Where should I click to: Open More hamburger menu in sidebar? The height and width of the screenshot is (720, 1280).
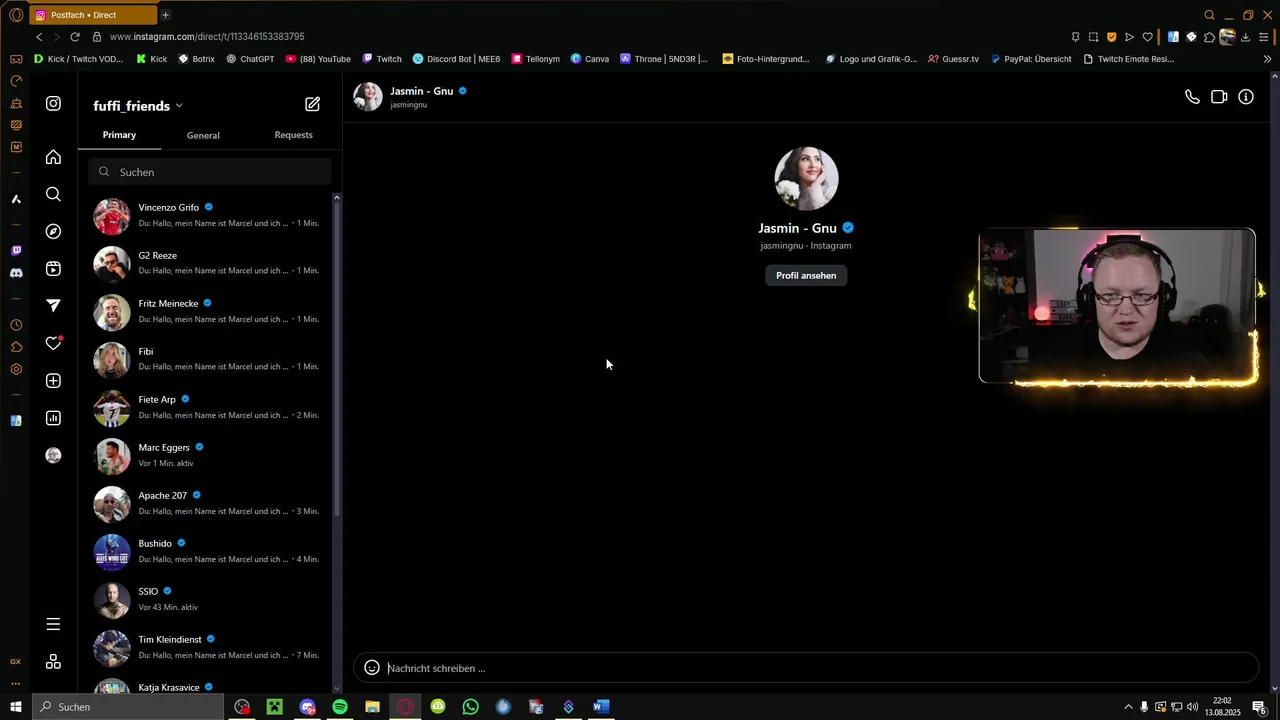click(x=53, y=624)
